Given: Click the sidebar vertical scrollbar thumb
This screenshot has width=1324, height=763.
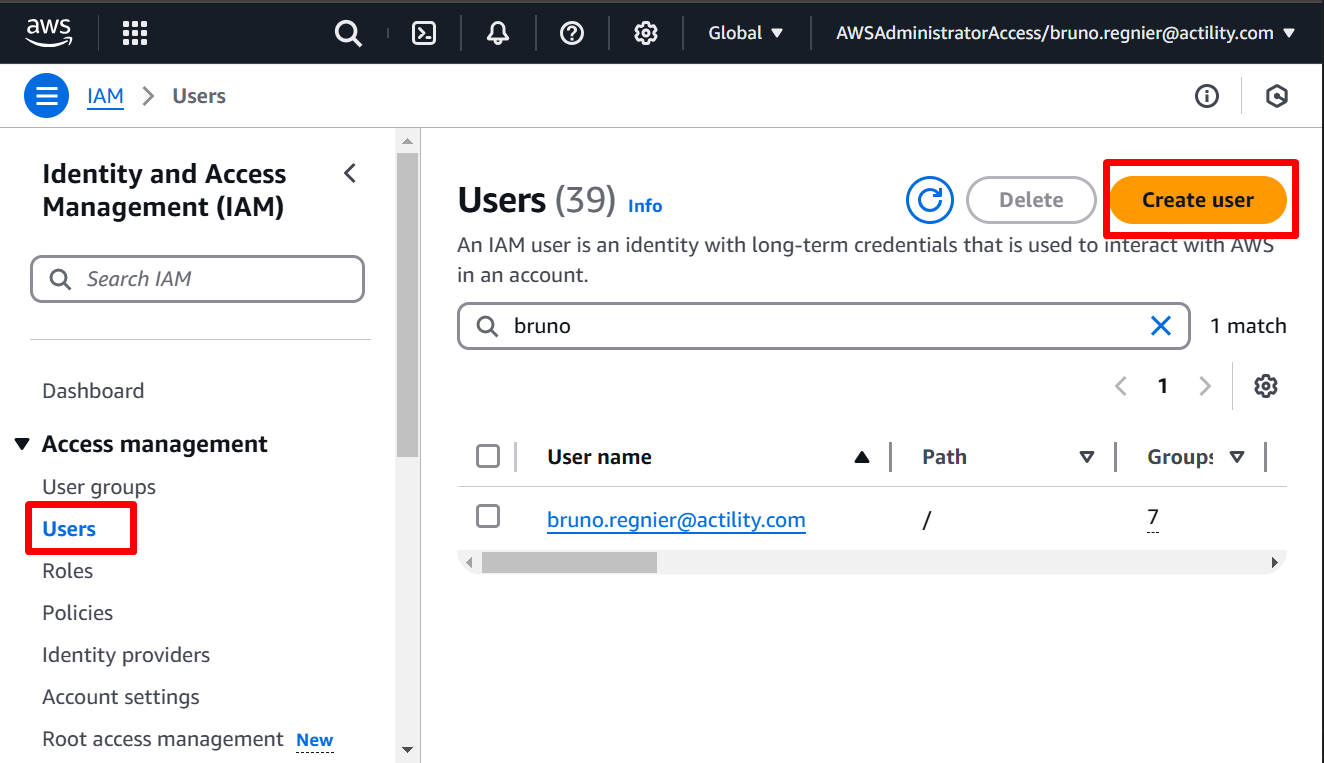Looking at the screenshot, I should (407, 304).
